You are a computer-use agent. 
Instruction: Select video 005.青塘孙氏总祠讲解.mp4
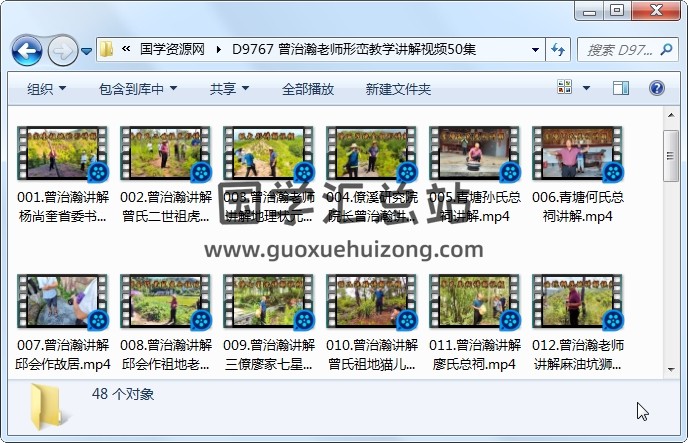pos(475,175)
